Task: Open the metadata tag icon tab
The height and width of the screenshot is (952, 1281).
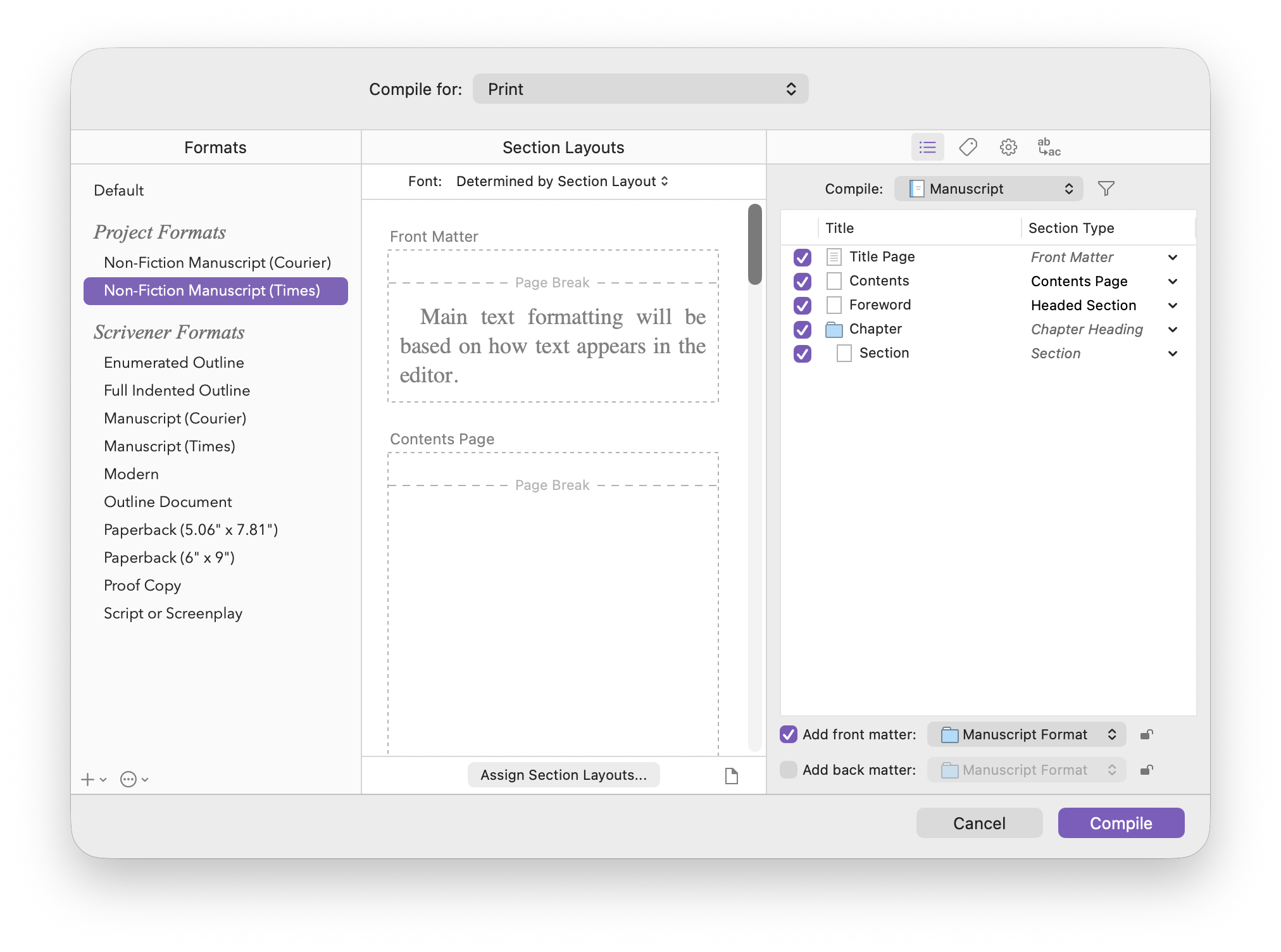Action: (x=968, y=147)
